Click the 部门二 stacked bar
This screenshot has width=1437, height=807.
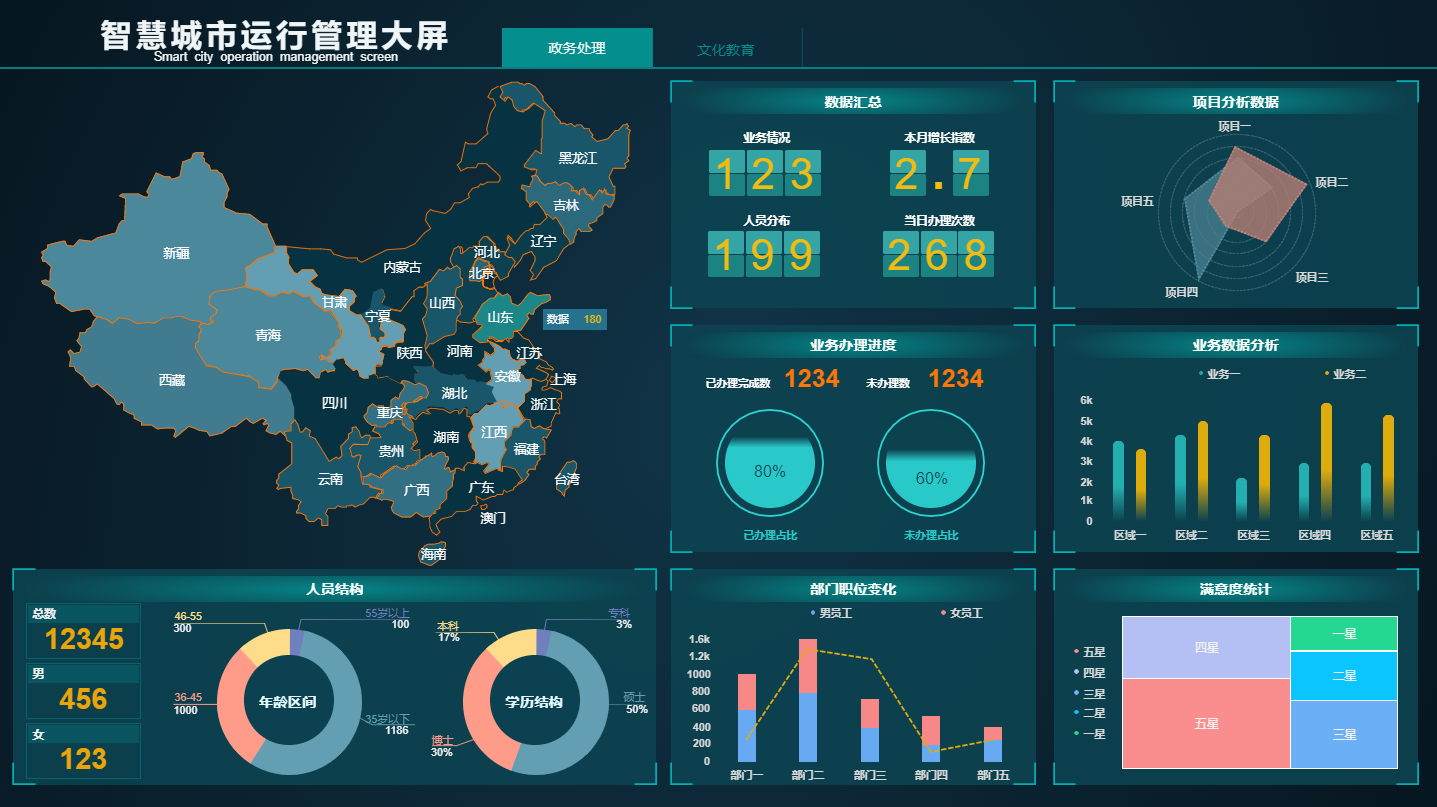point(808,700)
